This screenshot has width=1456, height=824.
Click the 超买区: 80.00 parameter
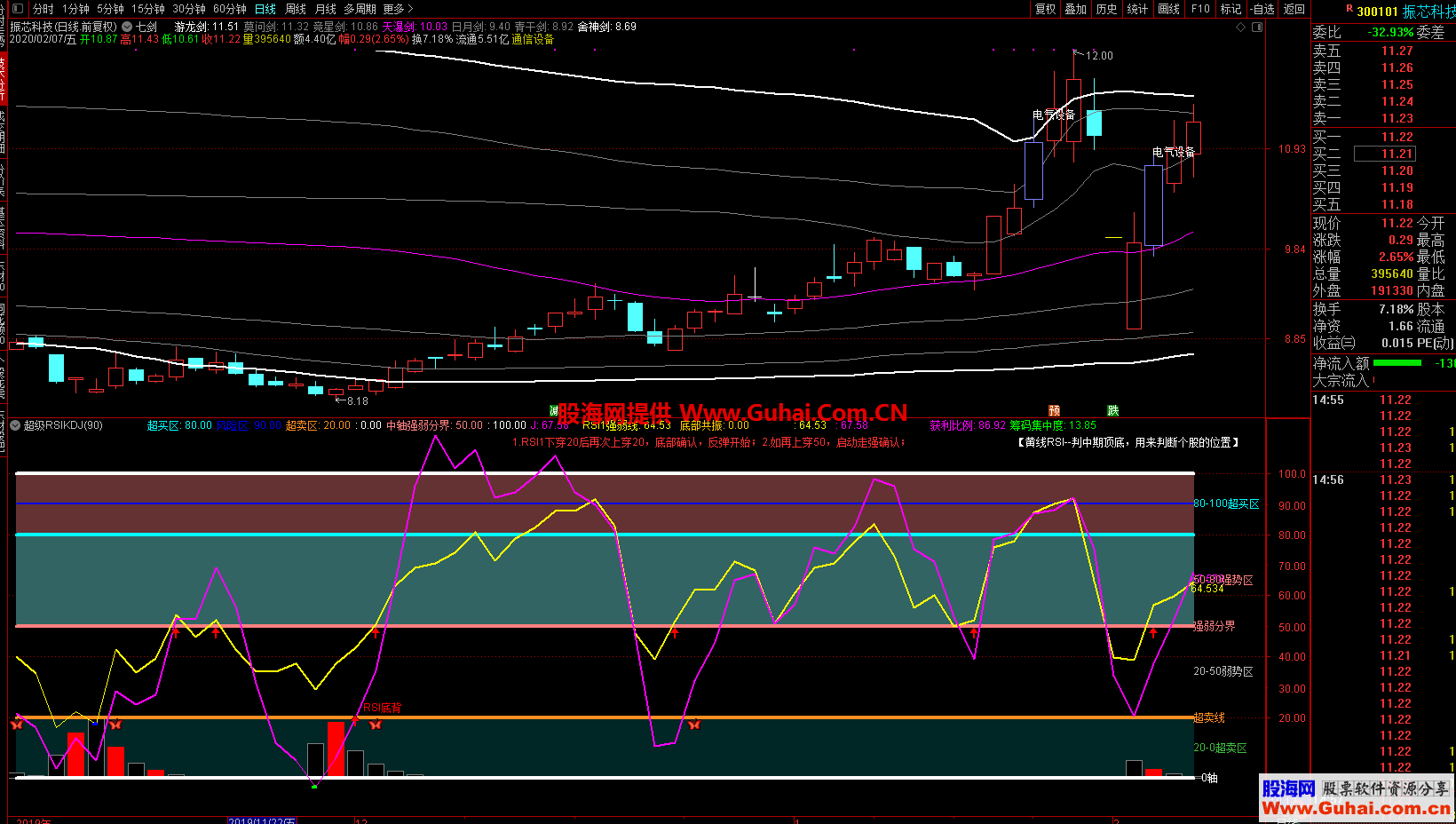click(x=179, y=425)
